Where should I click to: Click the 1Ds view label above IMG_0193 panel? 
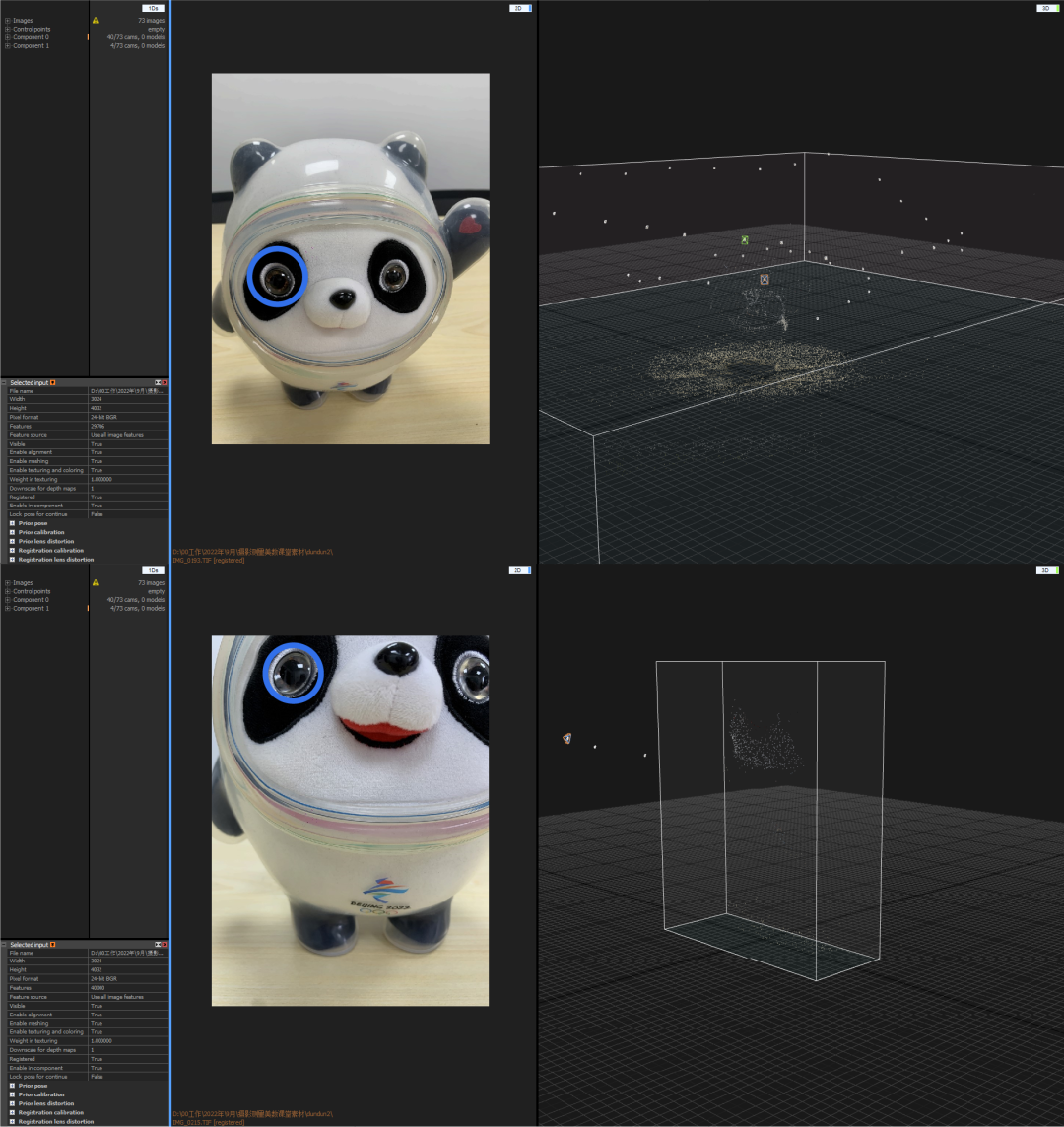pos(153,8)
